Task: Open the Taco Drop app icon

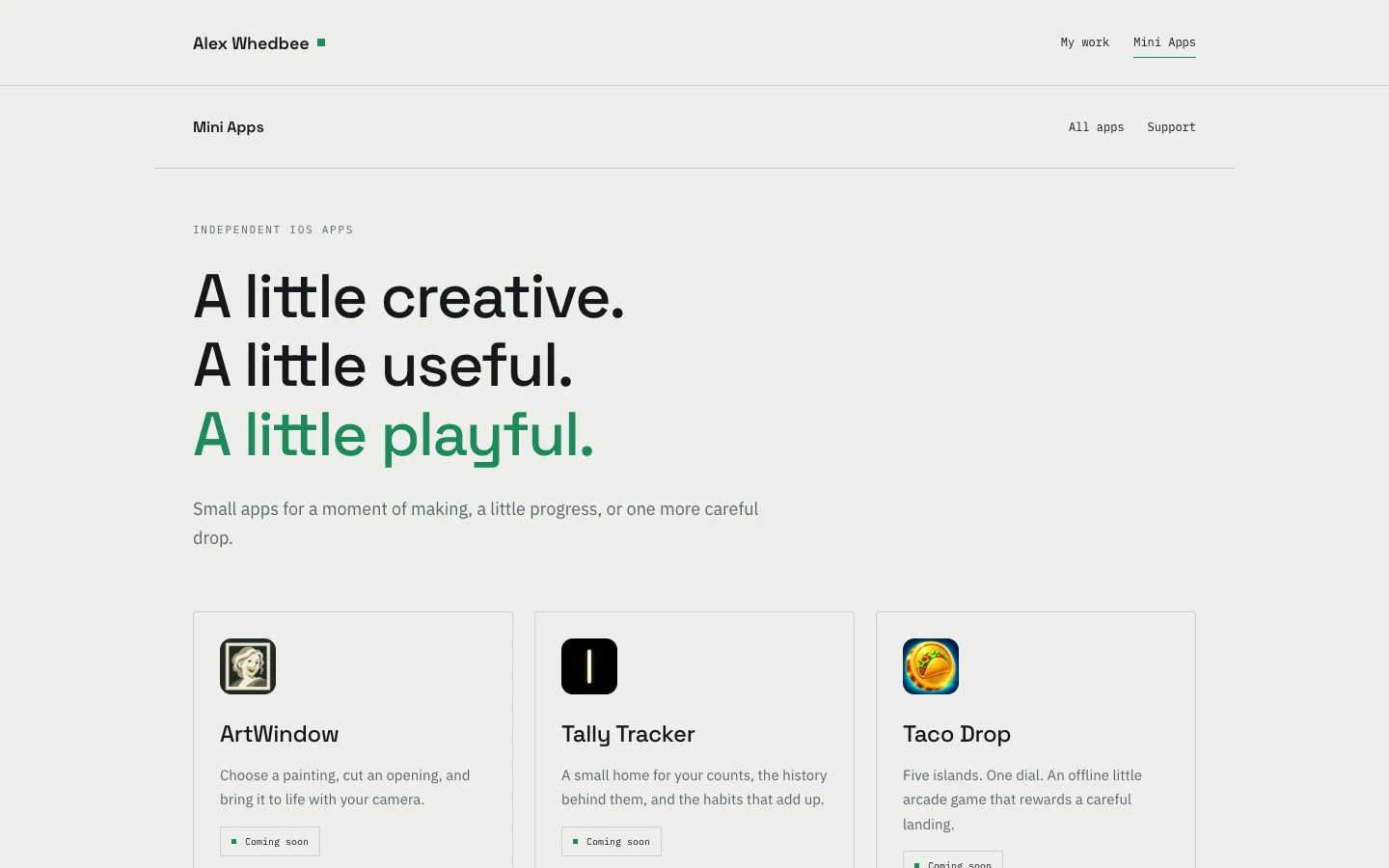Action: 931,666
